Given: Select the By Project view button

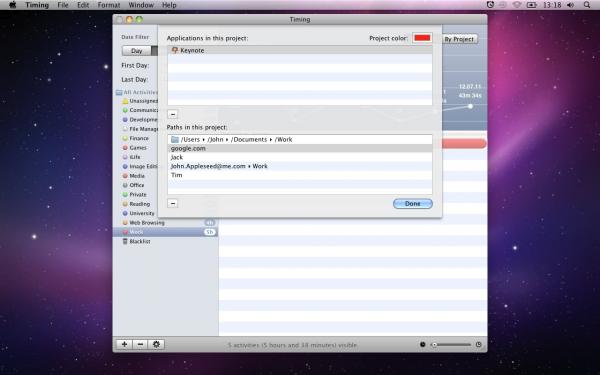Looking at the screenshot, I should 460,39.
